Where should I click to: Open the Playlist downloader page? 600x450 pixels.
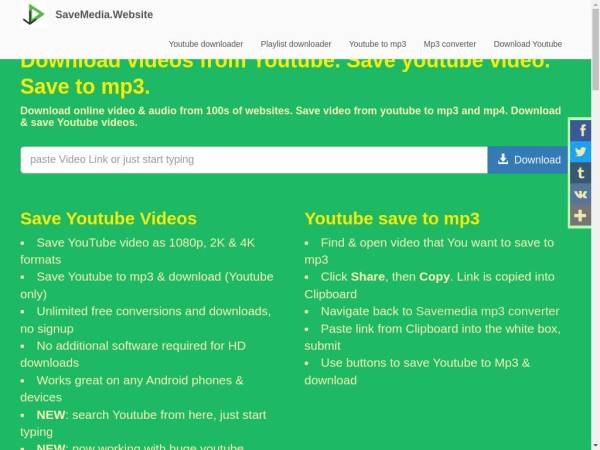[296, 44]
